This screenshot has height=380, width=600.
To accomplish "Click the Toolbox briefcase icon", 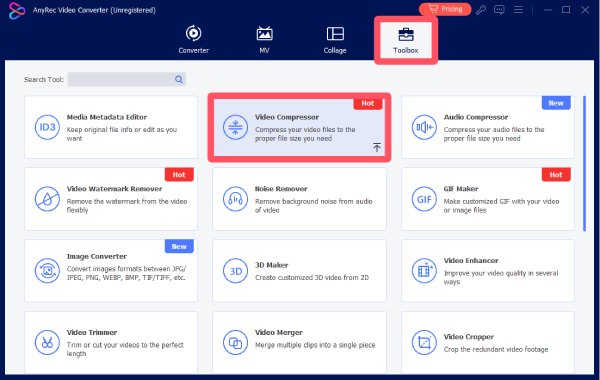I will [x=406, y=34].
